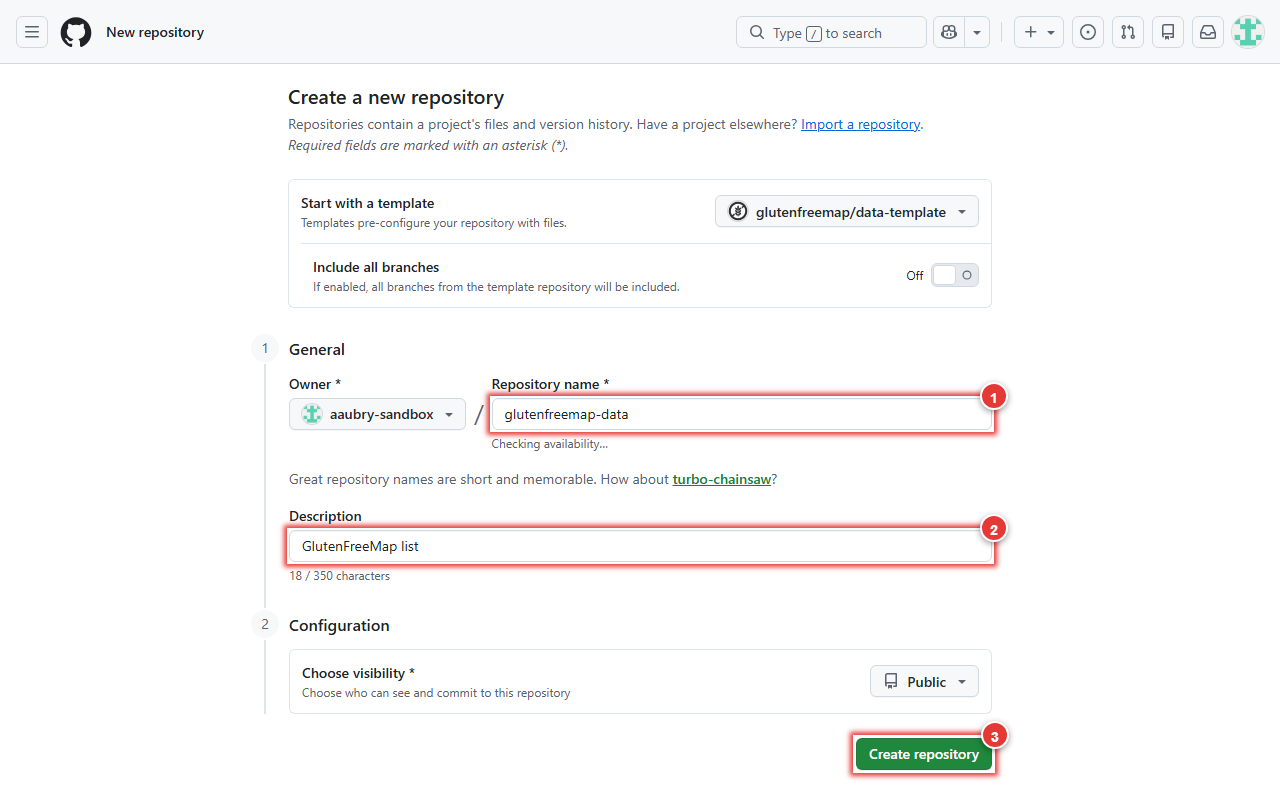Open glutenfreemap/data-template template dropdown
This screenshot has width=1280, height=800.
coord(847,212)
